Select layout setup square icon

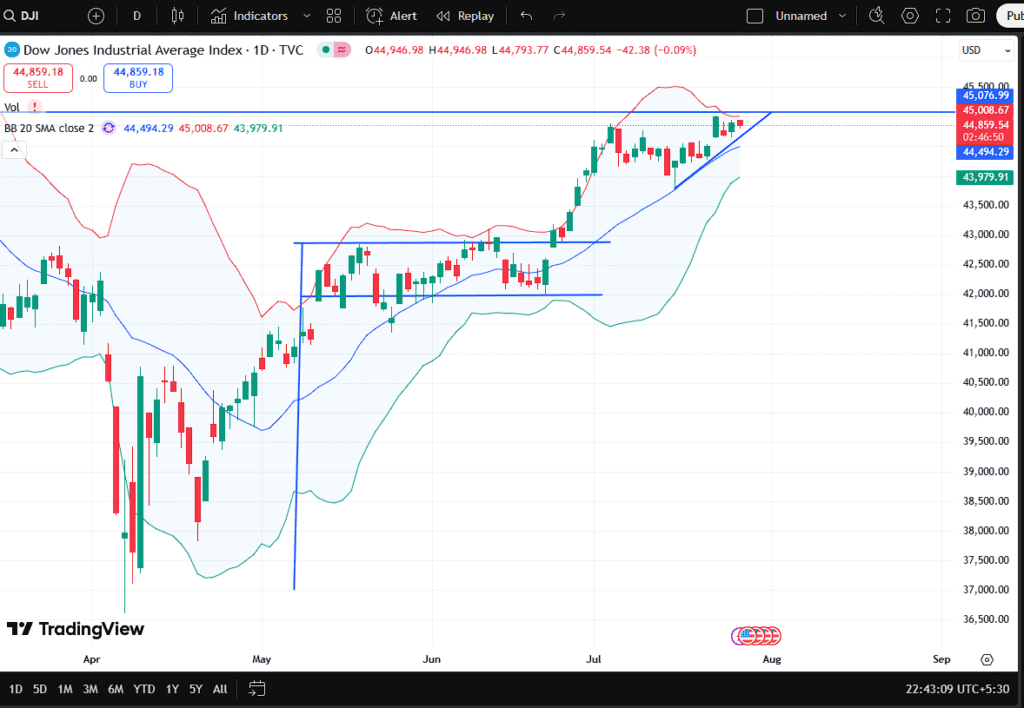point(754,16)
